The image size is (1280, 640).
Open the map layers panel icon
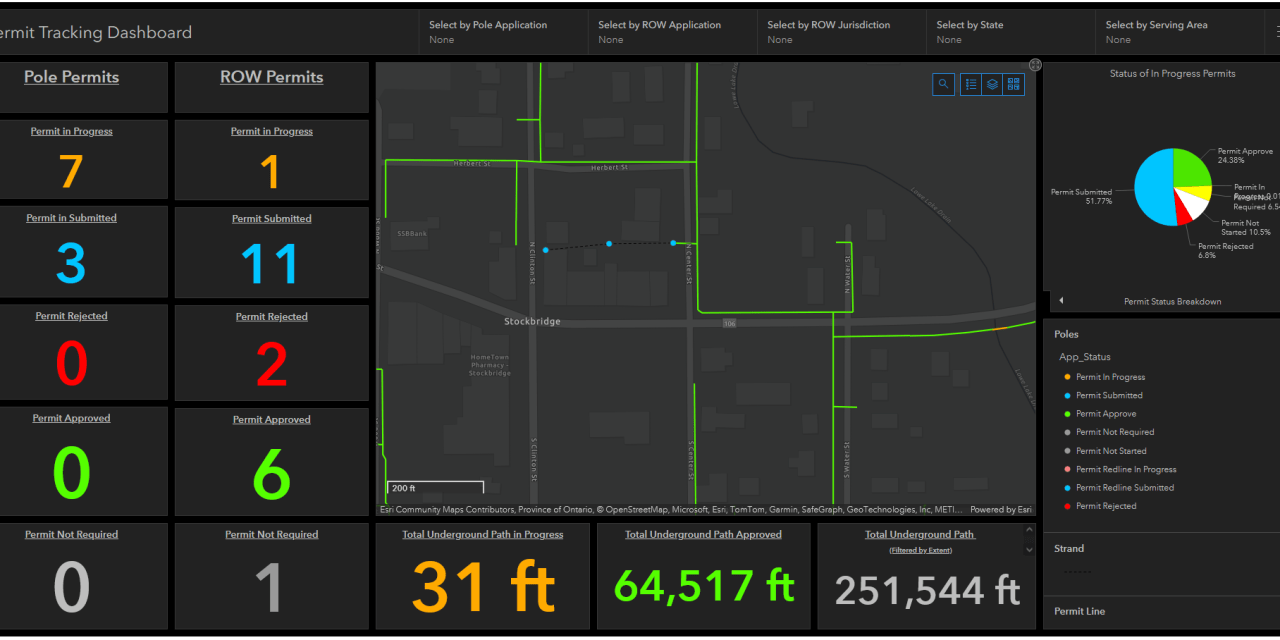click(x=992, y=85)
